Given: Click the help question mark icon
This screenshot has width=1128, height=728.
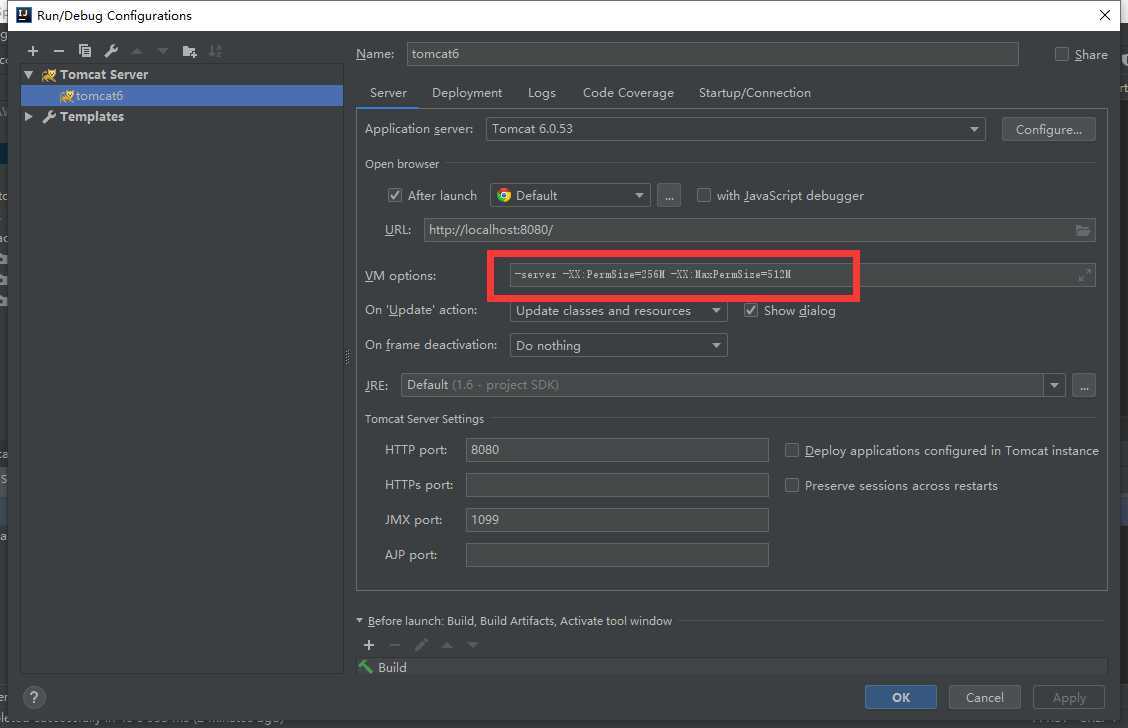Looking at the screenshot, I should pos(34,697).
